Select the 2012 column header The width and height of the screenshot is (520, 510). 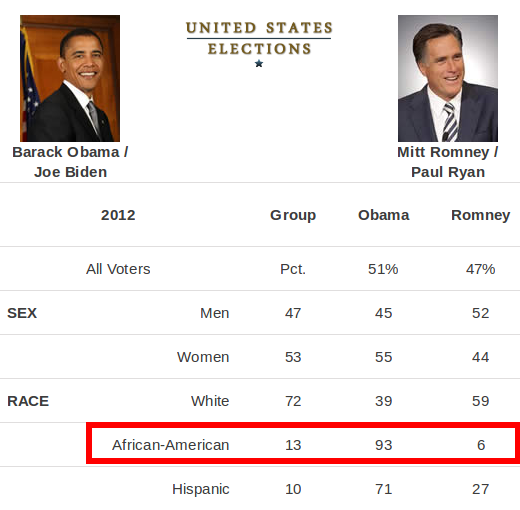[118, 215]
